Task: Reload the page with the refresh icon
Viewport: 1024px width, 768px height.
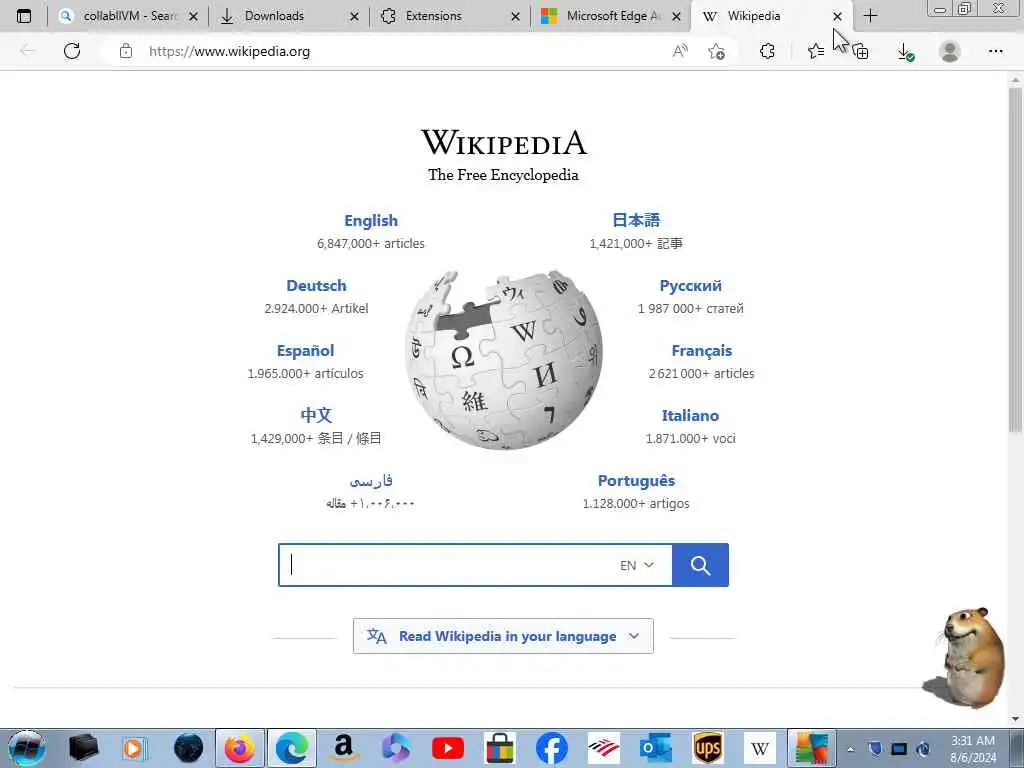Action: pyautogui.click(x=72, y=51)
